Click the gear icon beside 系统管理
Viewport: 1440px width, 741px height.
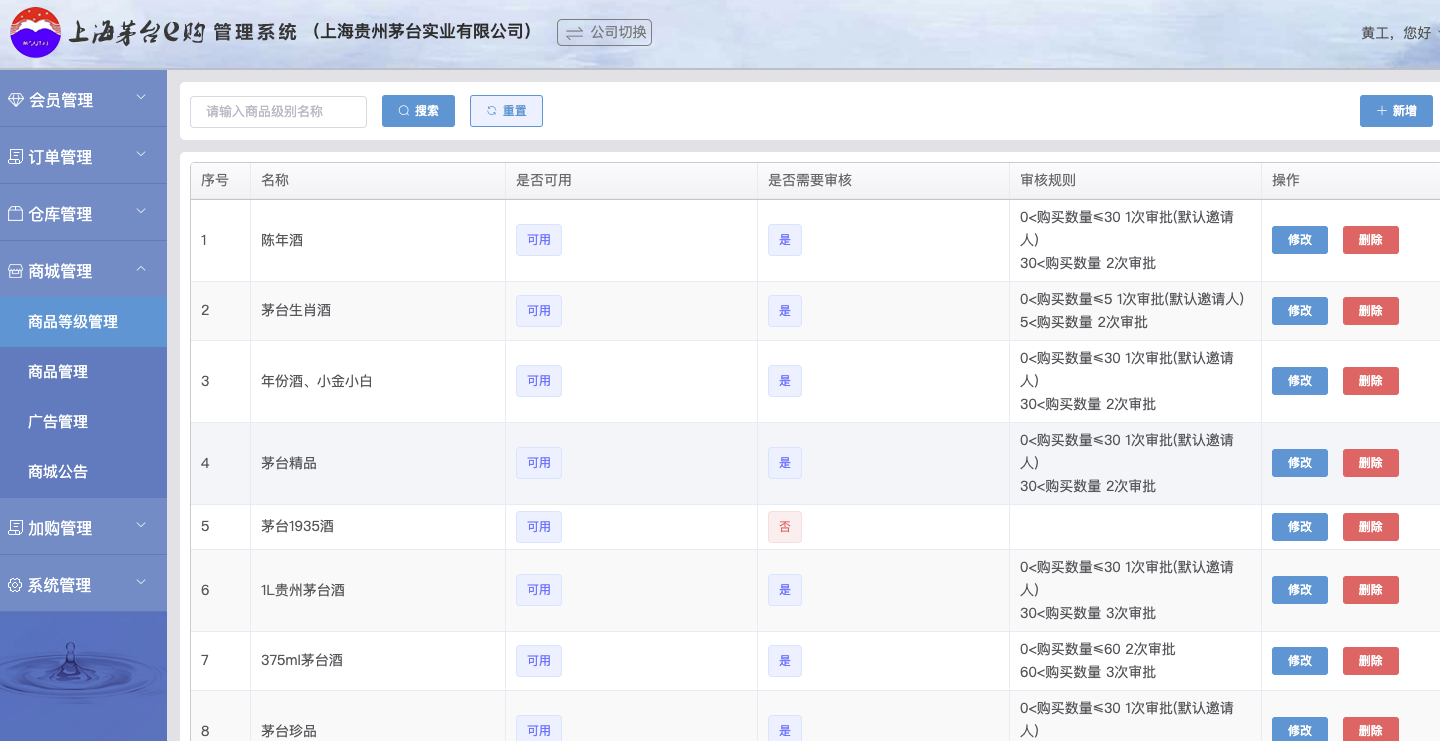[15, 585]
